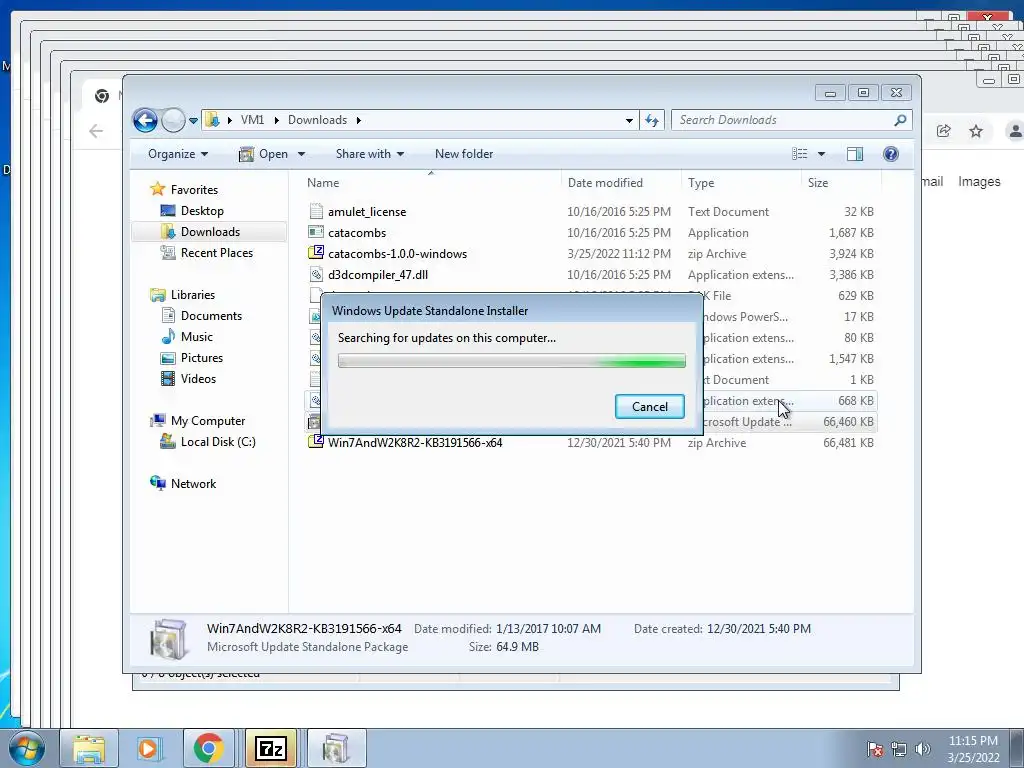
Task: Open Windows Explorer from the taskbar
Action: (89, 748)
